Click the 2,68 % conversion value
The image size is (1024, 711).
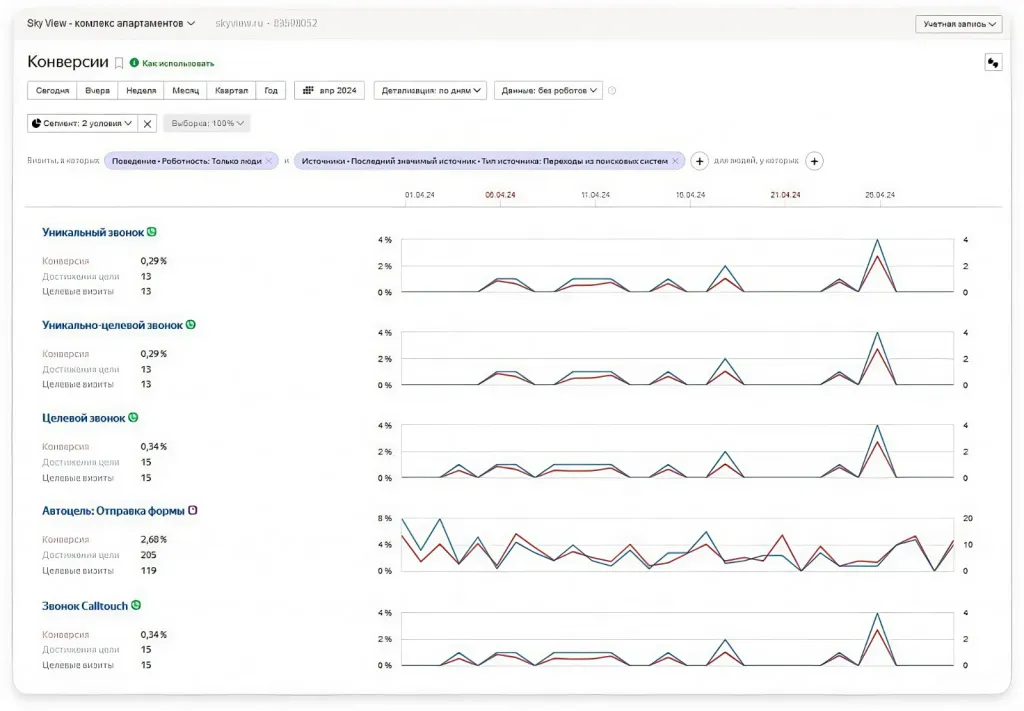153,539
